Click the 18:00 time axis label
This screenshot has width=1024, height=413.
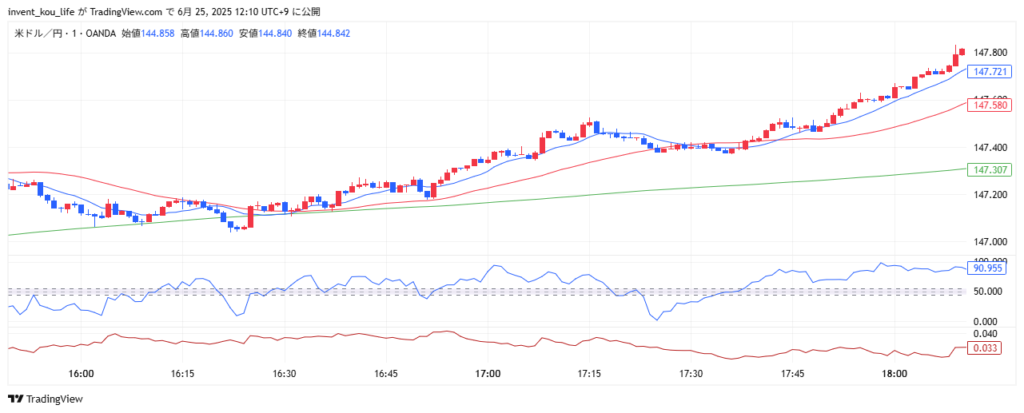coord(894,374)
